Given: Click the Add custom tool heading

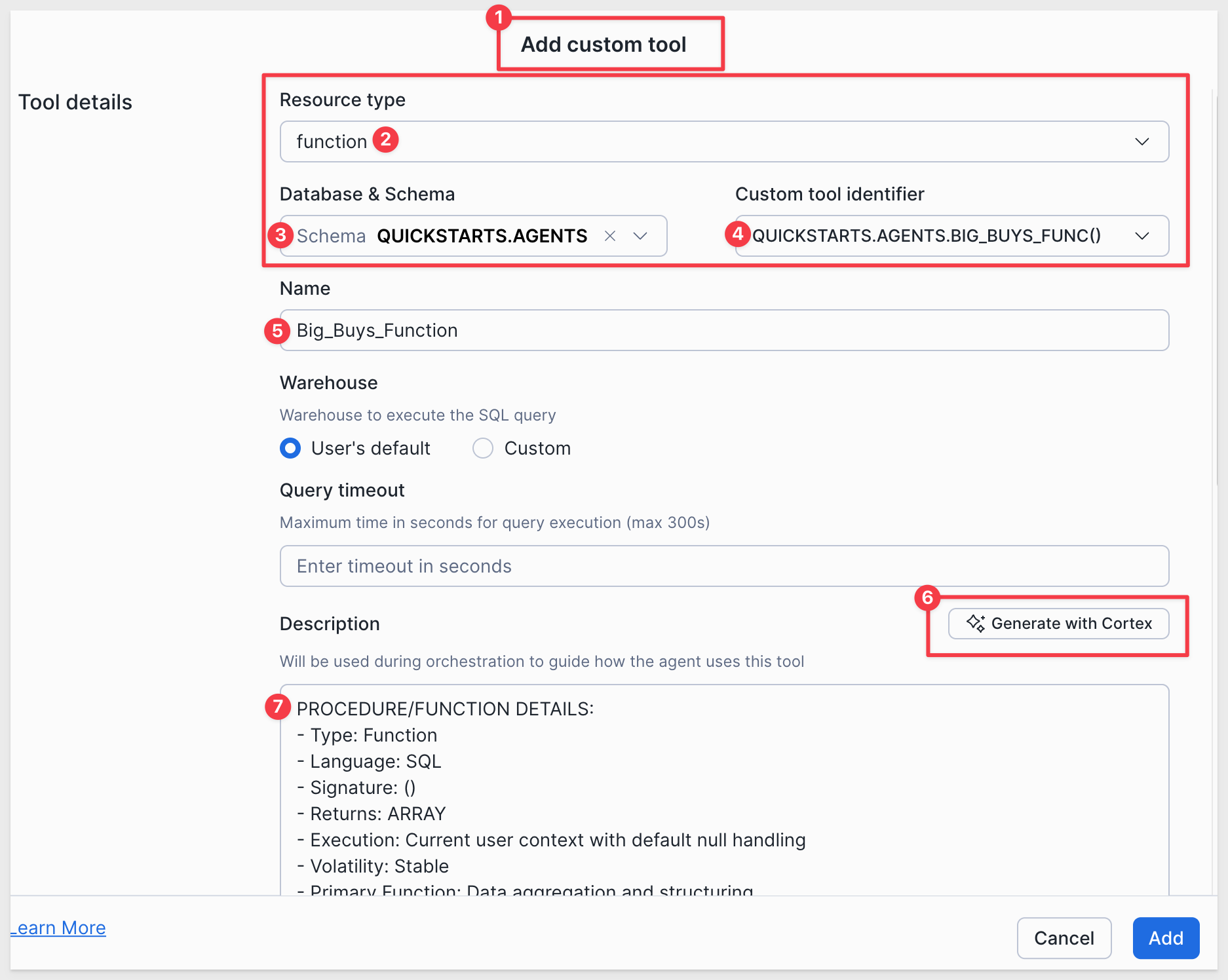Looking at the screenshot, I should coord(603,45).
